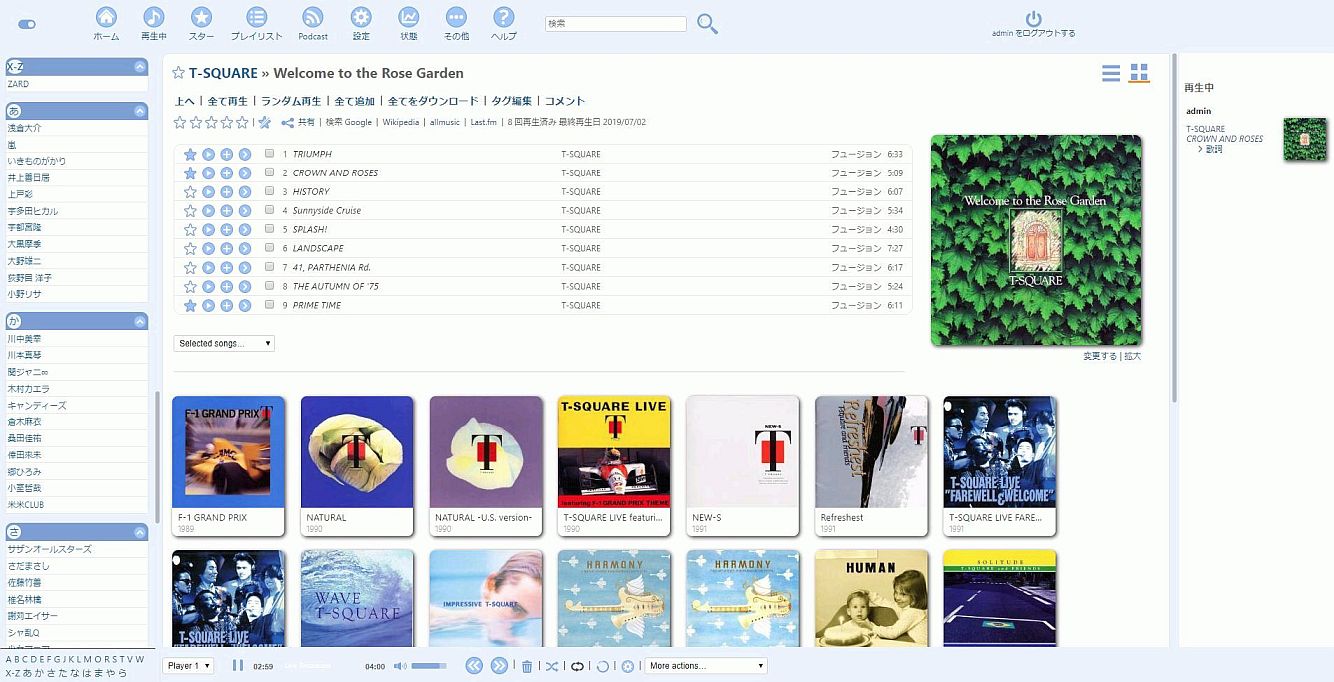Open the F-1 GRAND PRIX album thumbnail
The image size is (1334, 682).
pyautogui.click(x=228, y=452)
